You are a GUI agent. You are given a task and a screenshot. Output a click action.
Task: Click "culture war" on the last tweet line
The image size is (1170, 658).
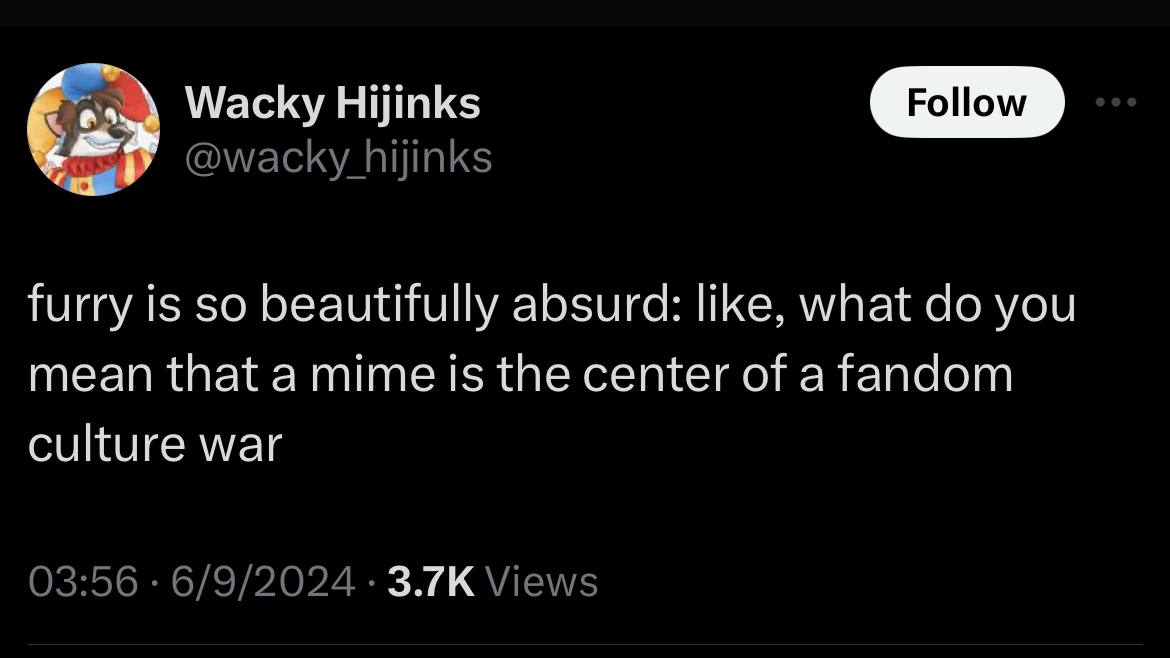click(155, 444)
